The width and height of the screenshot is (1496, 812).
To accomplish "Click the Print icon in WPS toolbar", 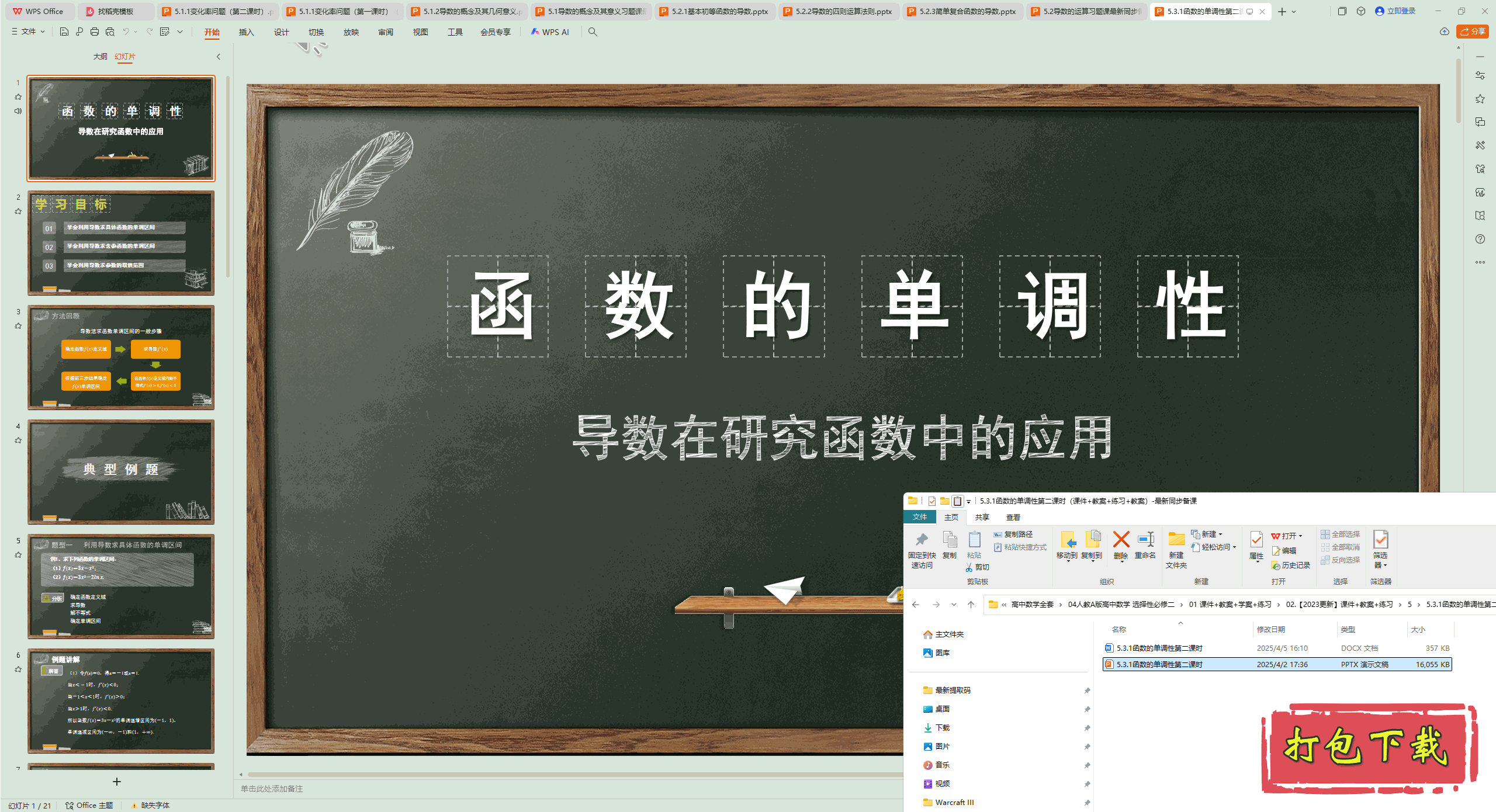I will tap(95, 32).
